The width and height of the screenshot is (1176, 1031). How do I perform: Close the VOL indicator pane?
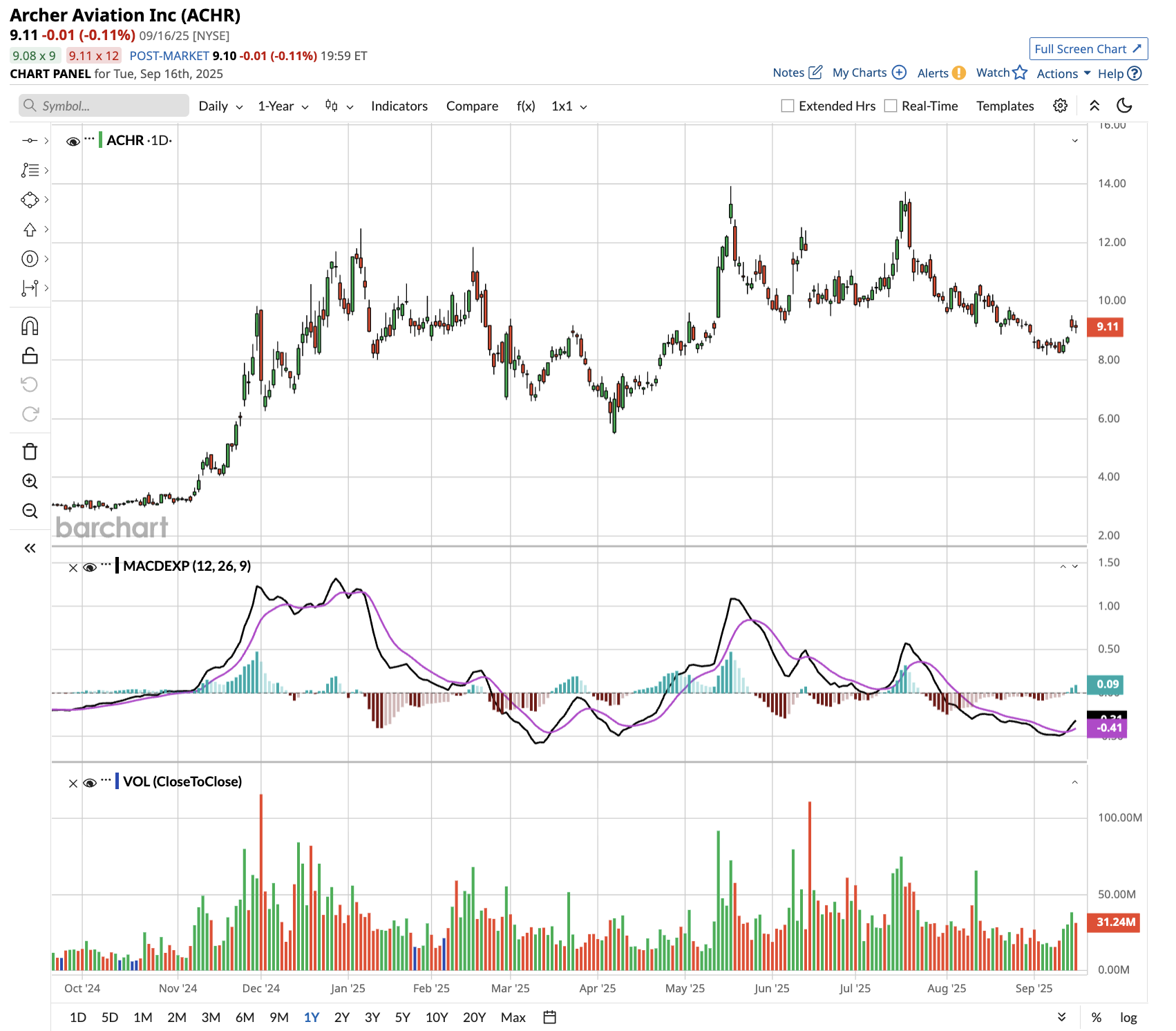pos(73,783)
